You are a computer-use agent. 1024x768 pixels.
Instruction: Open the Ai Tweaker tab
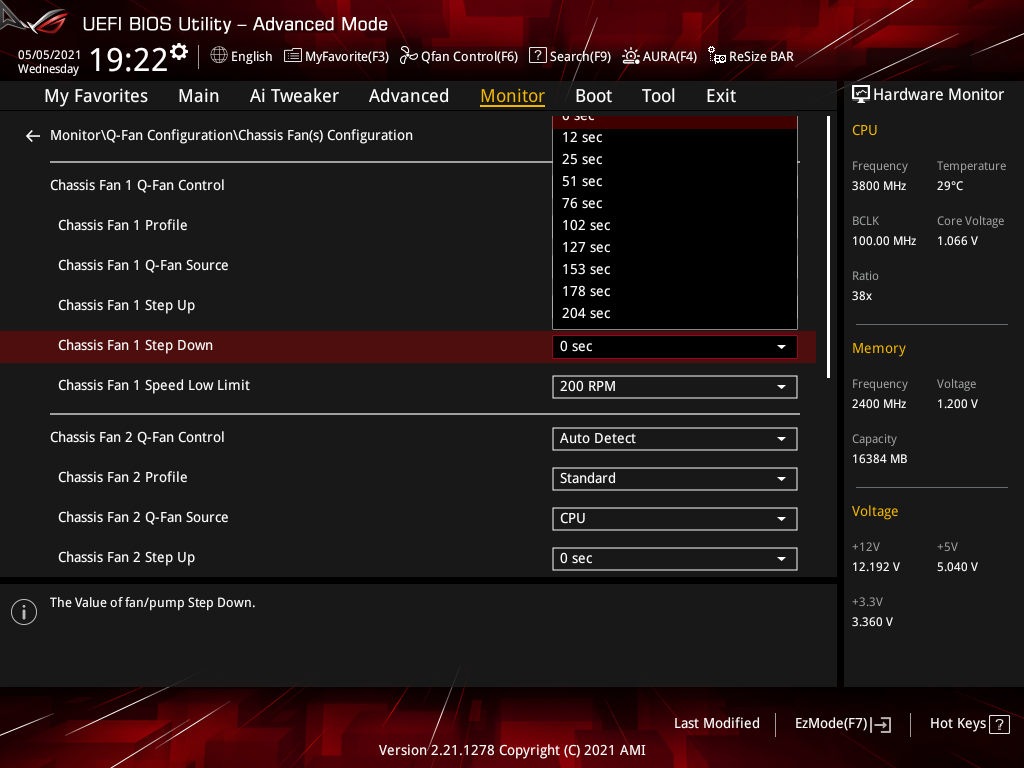point(294,96)
